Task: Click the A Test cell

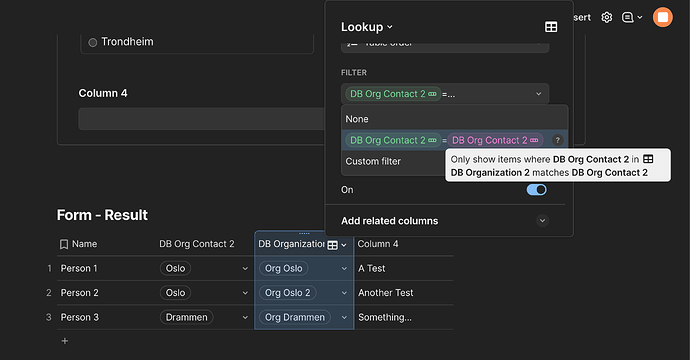Action: pyautogui.click(x=371, y=268)
